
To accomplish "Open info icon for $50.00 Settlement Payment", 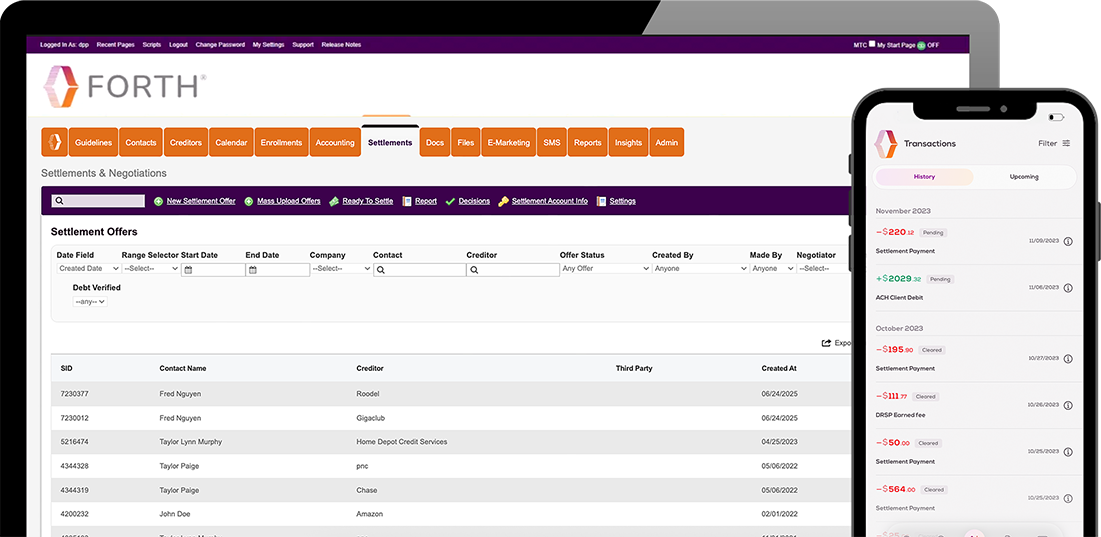I will pyautogui.click(x=1068, y=451).
